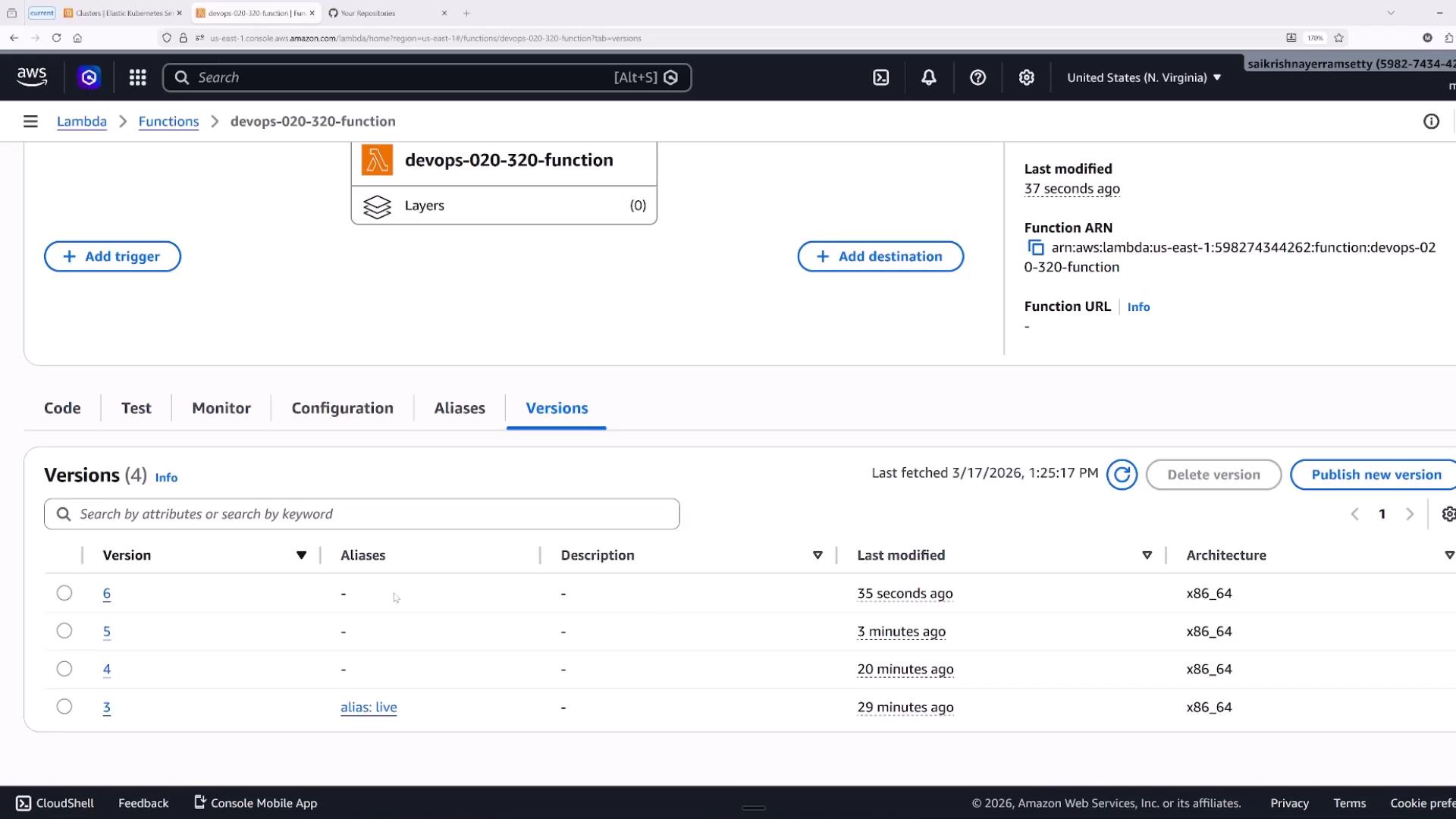Sort by the Architecture column arrow
This screenshot has width=1456, height=819.
click(x=1449, y=555)
